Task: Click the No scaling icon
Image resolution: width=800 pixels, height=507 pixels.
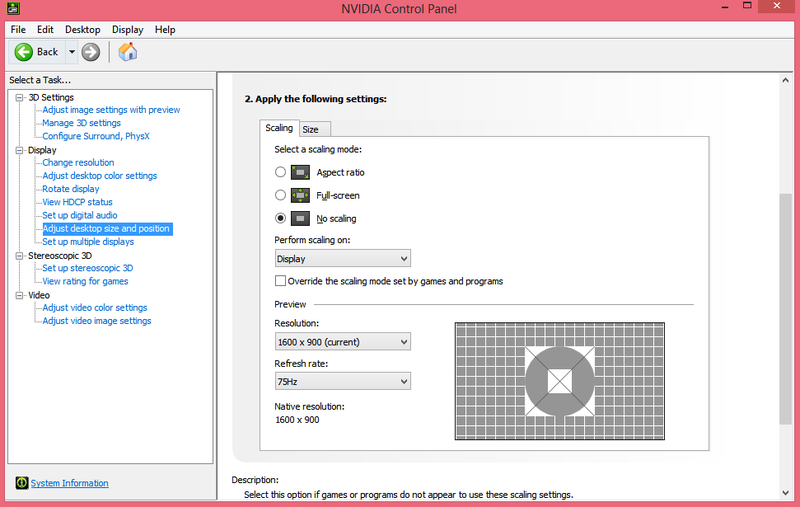Action: click(x=300, y=218)
